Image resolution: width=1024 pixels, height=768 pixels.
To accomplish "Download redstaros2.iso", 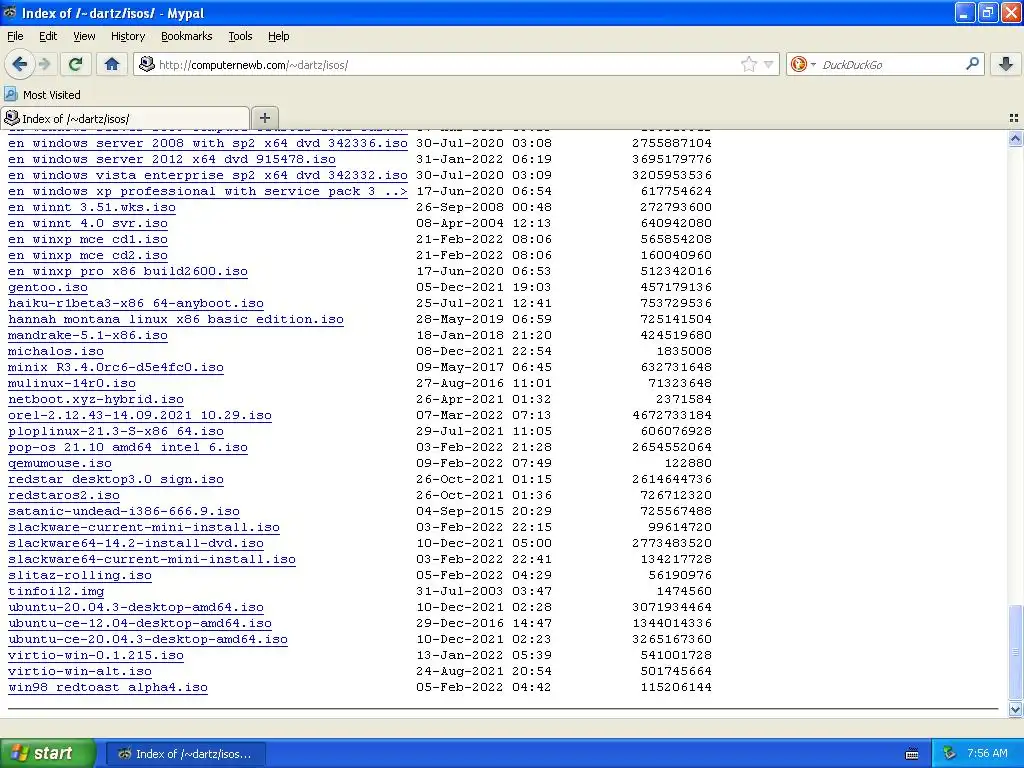I will pyautogui.click(x=64, y=495).
